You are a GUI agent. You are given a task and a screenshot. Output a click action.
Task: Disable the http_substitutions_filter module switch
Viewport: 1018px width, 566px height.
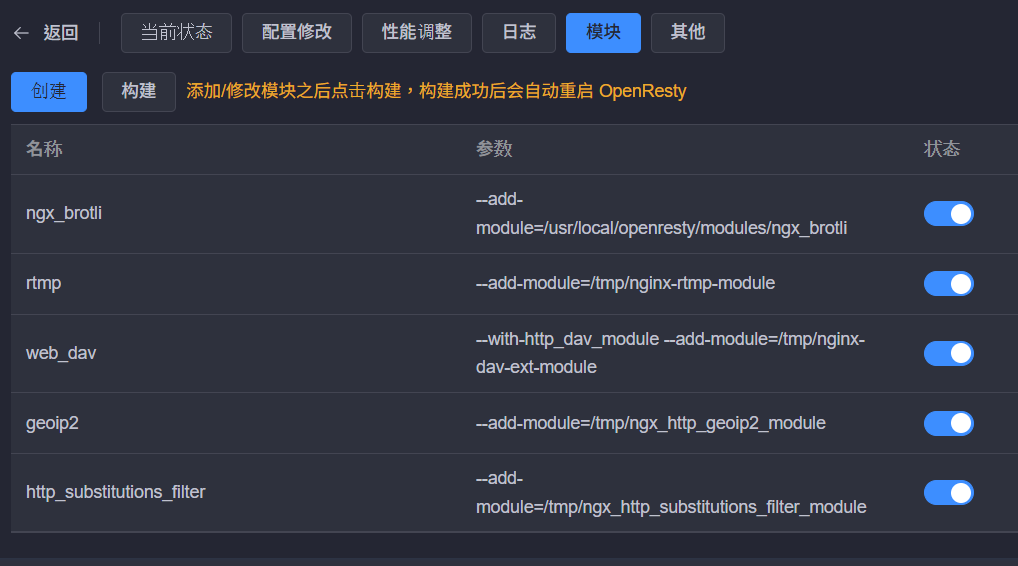pos(948,492)
